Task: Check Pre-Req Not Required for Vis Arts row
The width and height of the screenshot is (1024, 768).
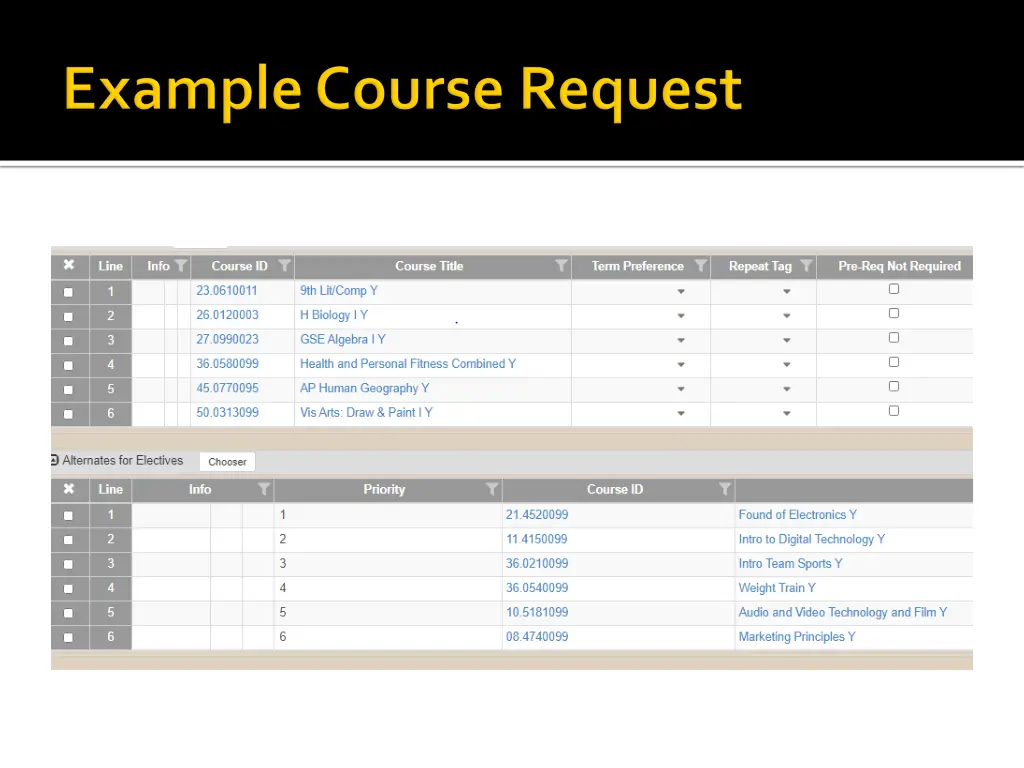Action: click(x=894, y=411)
